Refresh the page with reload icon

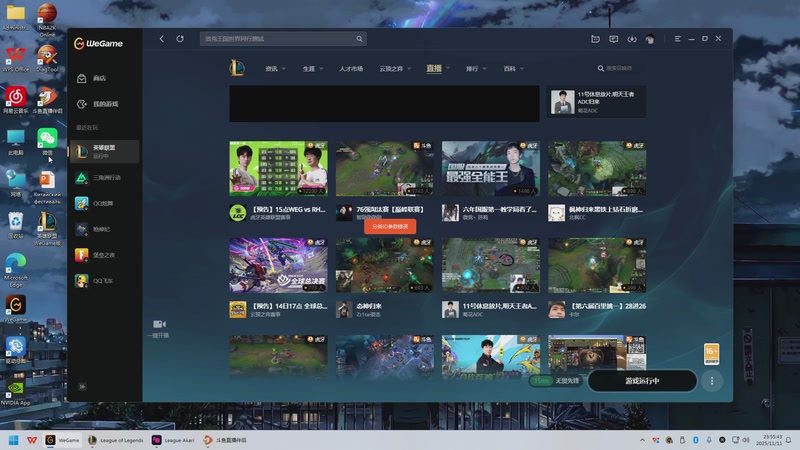tap(180, 39)
